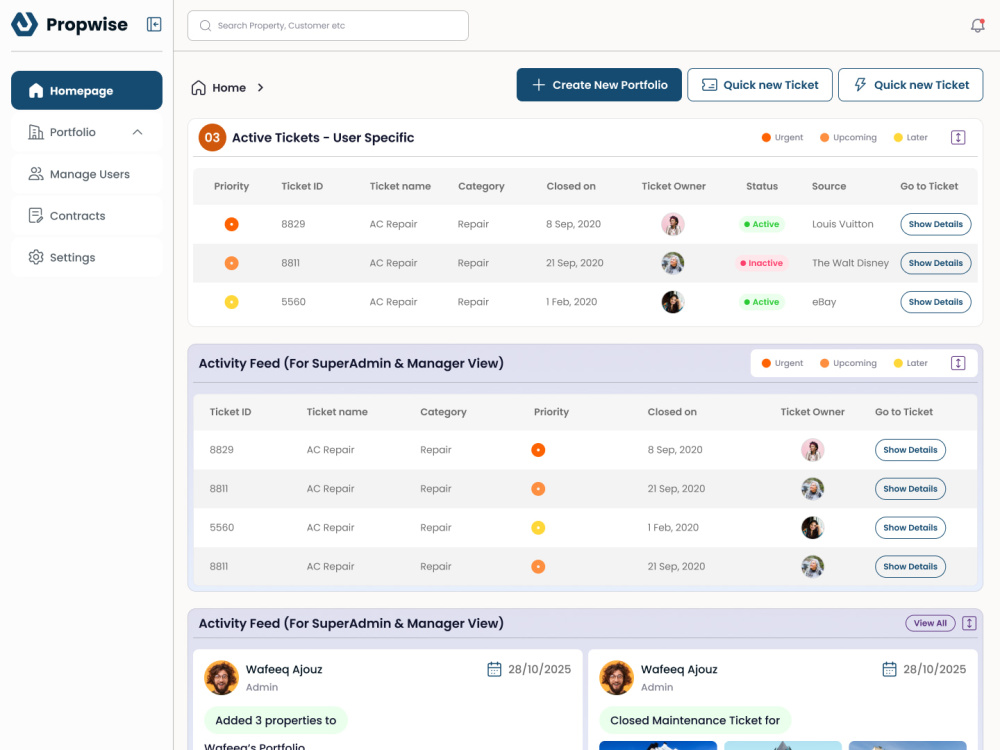Viewport: 1000px width, 750px height.
Task: Click the Status column header
Action: coord(762,186)
